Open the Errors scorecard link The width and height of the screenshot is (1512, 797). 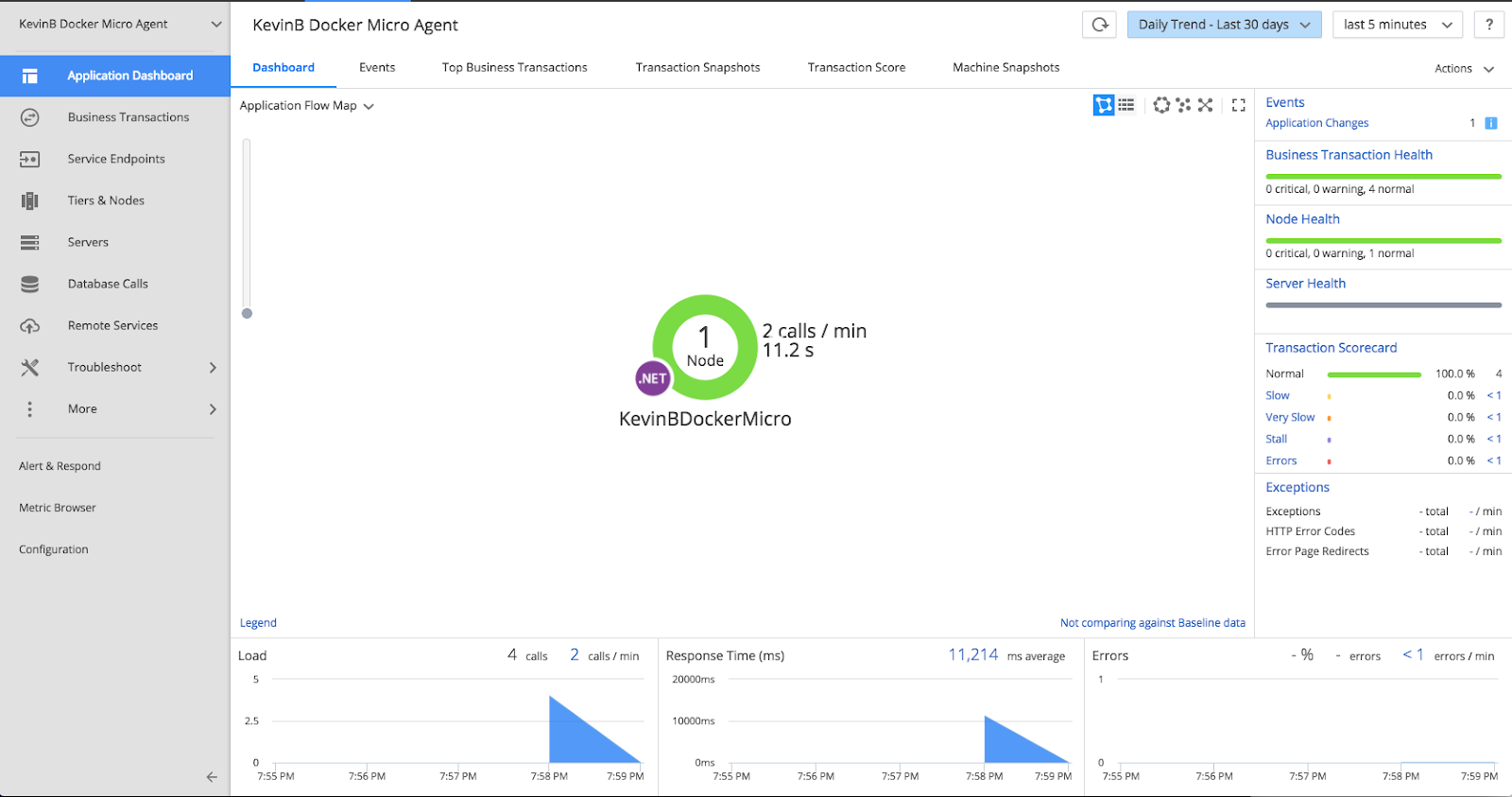(1281, 460)
